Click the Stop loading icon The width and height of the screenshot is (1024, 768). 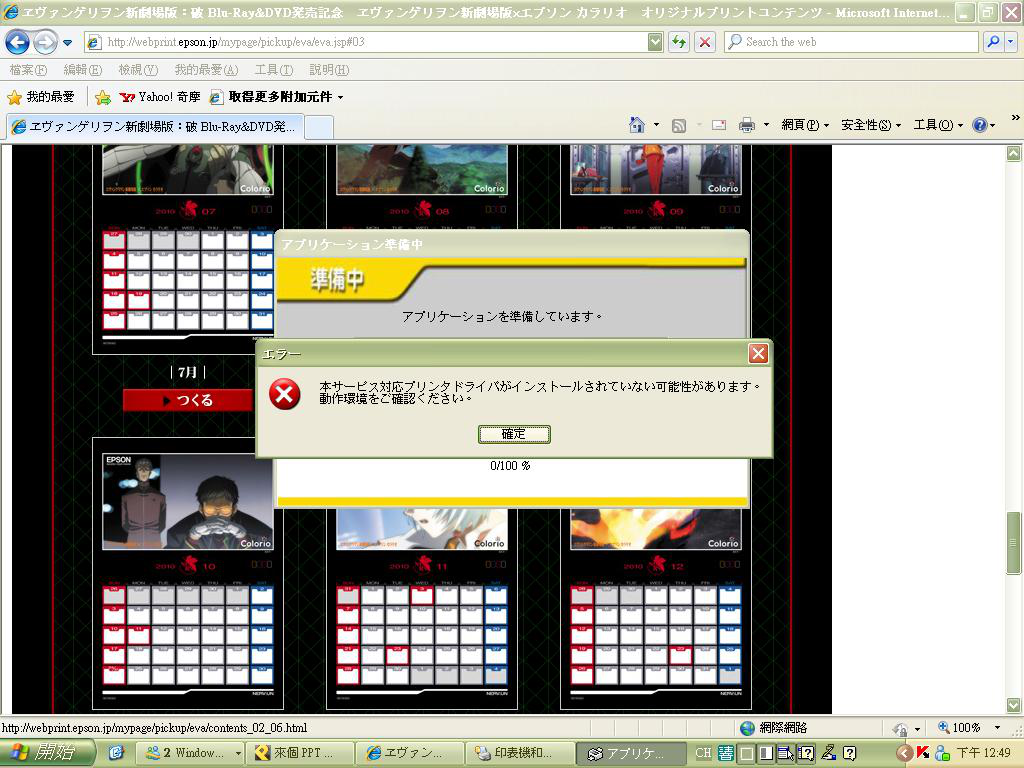click(705, 42)
